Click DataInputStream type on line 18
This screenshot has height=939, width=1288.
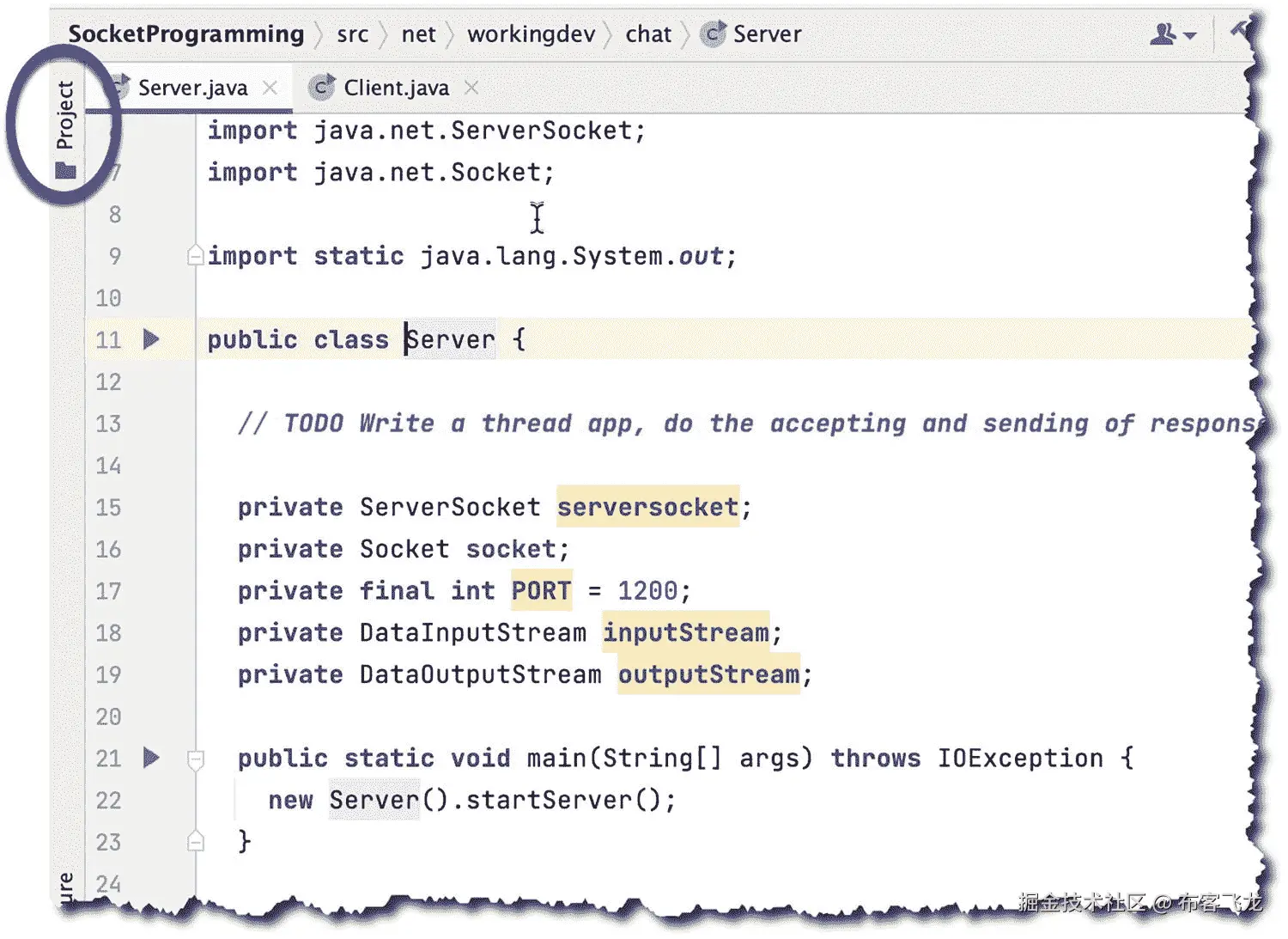point(473,633)
